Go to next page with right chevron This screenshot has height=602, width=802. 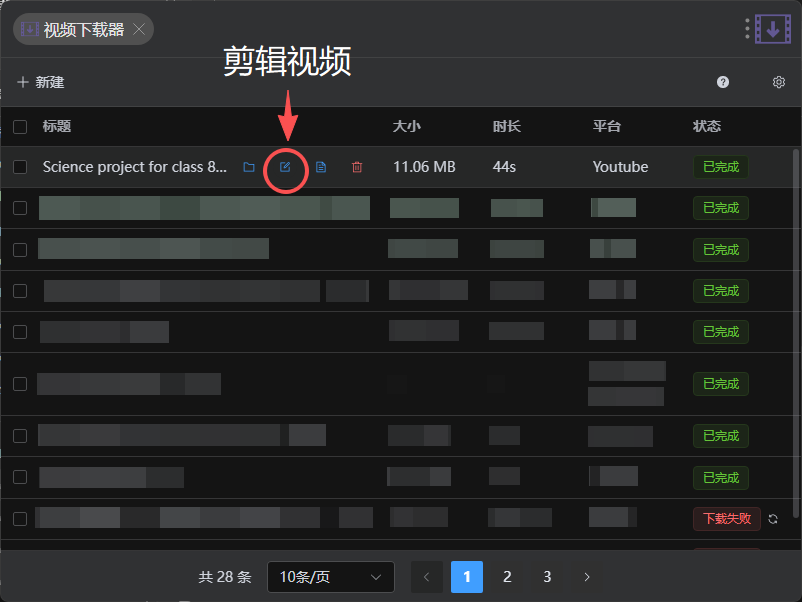[587, 577]
